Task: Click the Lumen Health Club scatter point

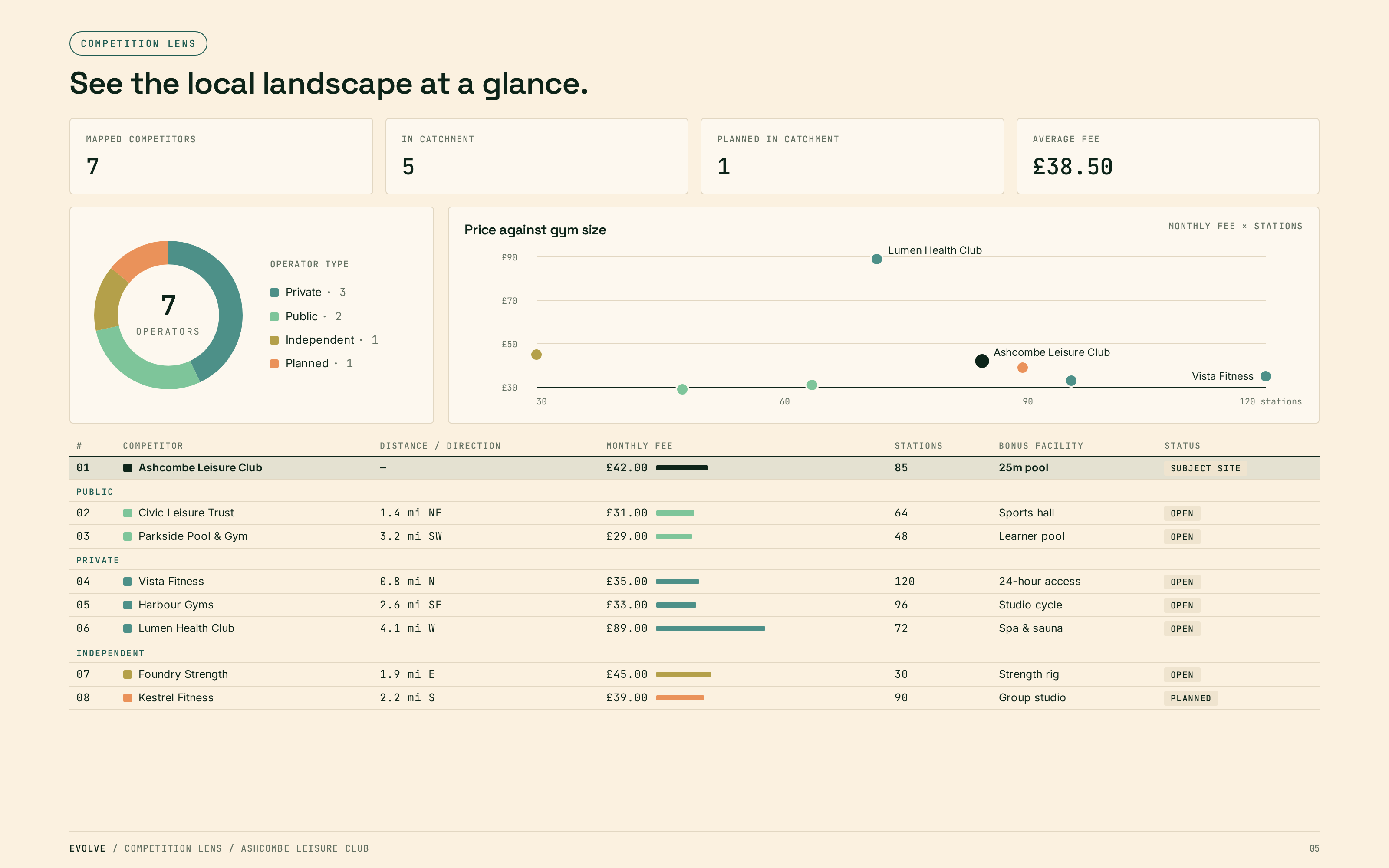Action: [x=876, y=259]
